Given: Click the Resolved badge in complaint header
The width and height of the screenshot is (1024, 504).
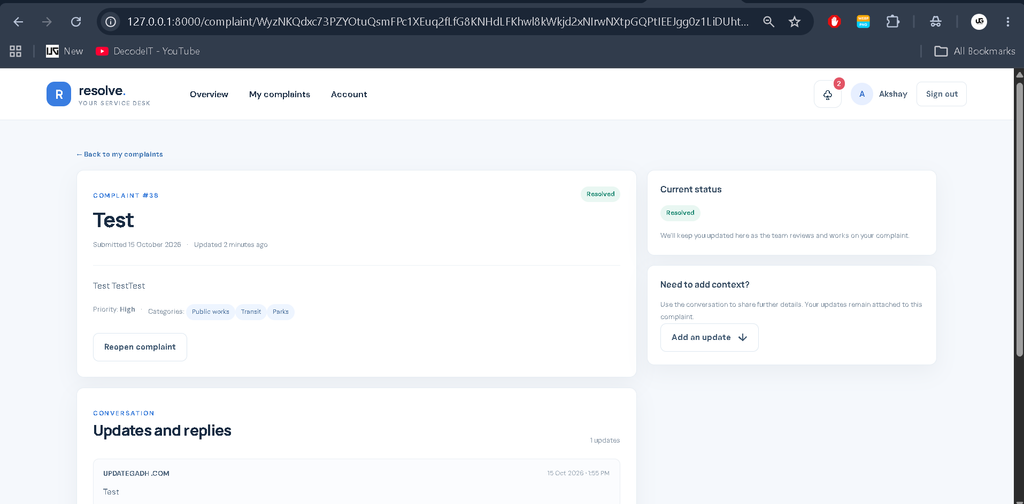Looking at the screenshot, I should tap(600, 194).
